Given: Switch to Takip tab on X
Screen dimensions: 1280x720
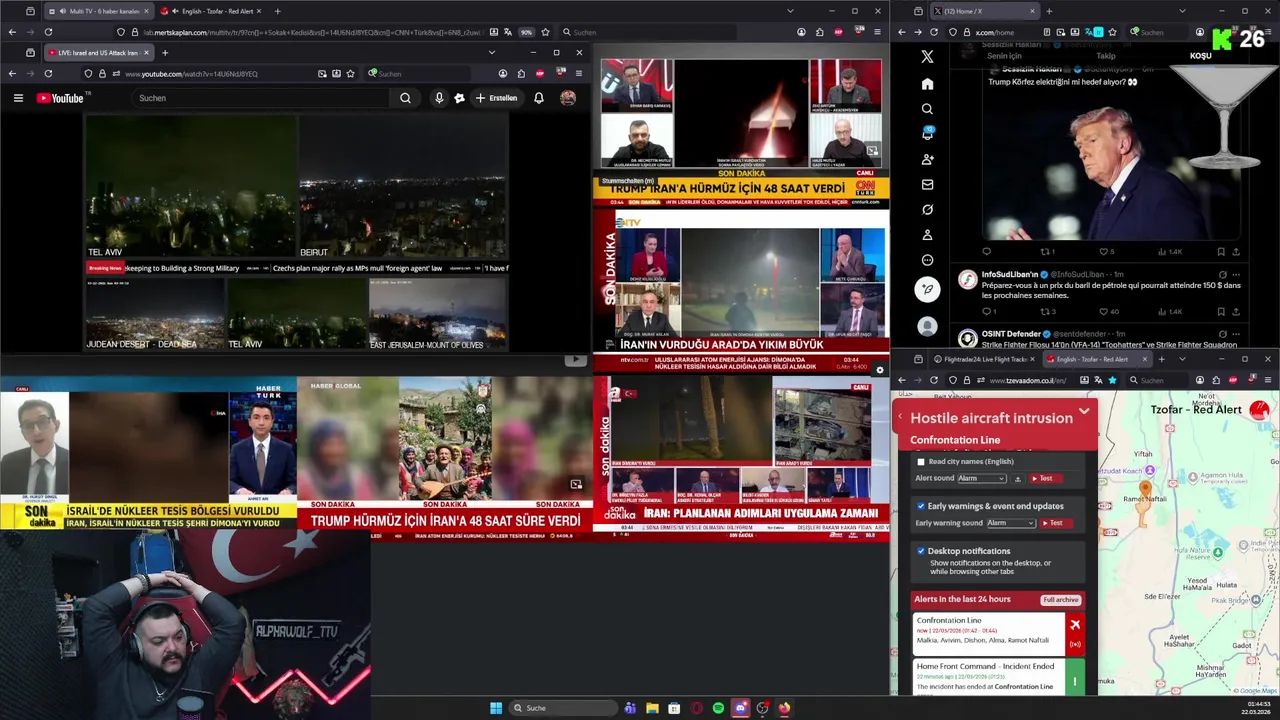Looking at the screenshot, I should click(x=1105, y=56).
